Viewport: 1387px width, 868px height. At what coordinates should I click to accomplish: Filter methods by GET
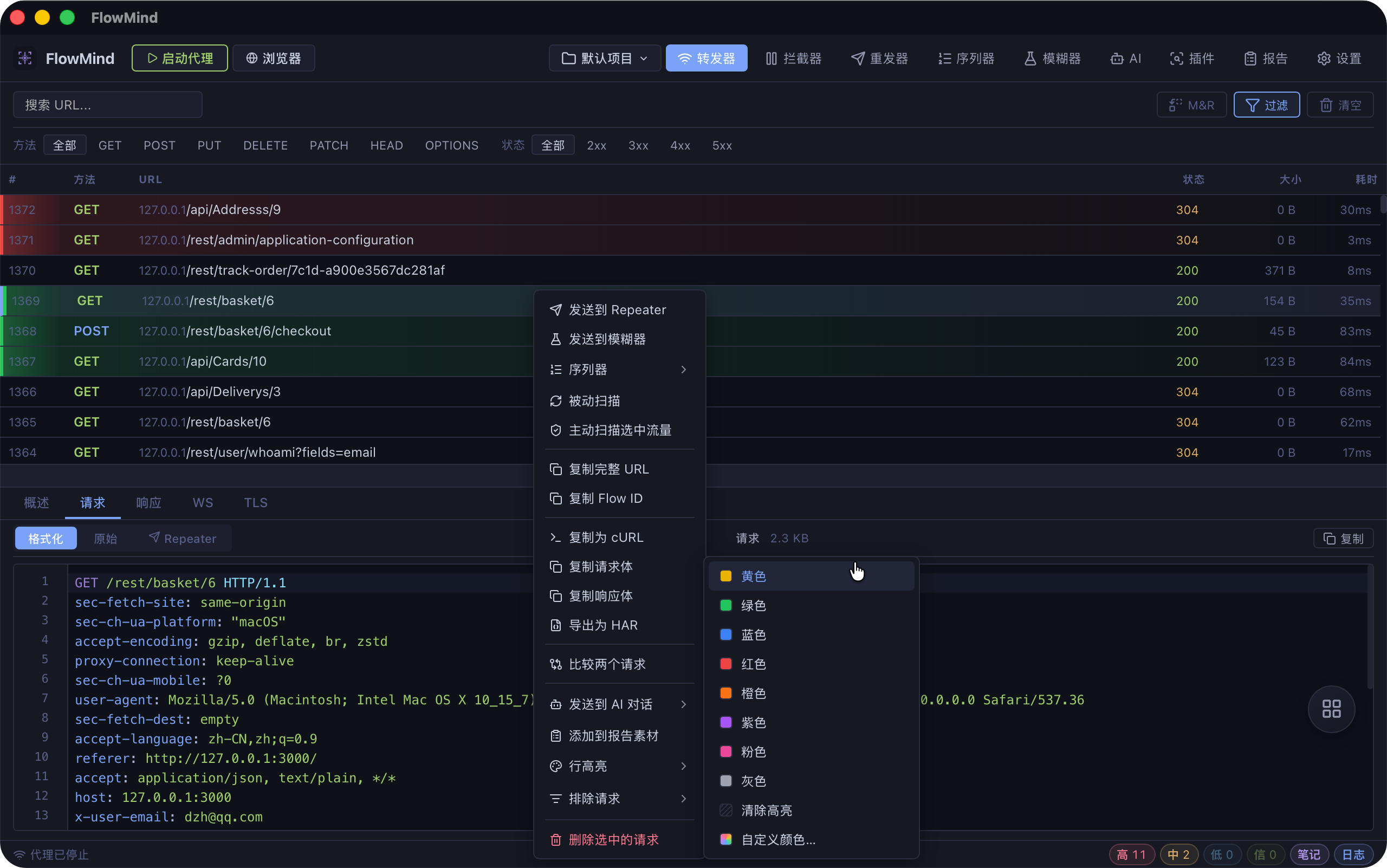pos(109,145)
